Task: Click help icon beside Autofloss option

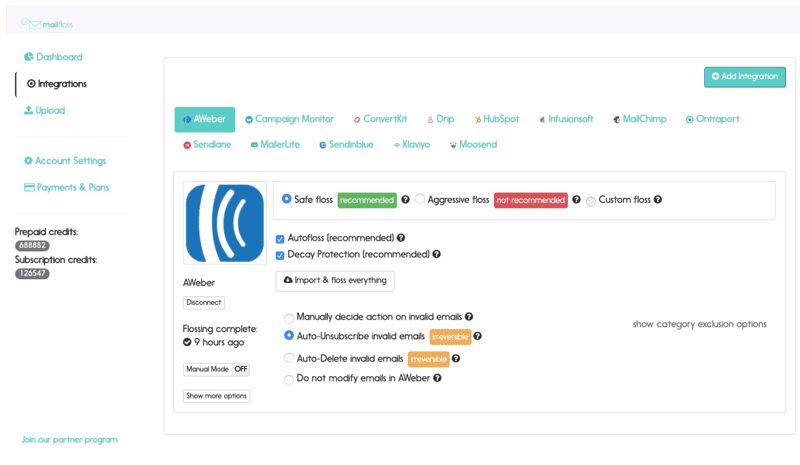Action: (x=401, y=238)
